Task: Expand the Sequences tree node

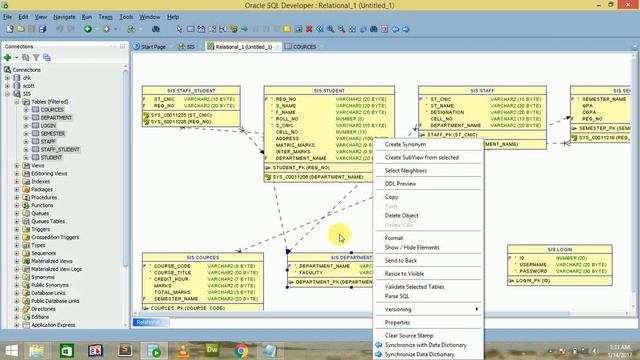Action: coord(17,253)
